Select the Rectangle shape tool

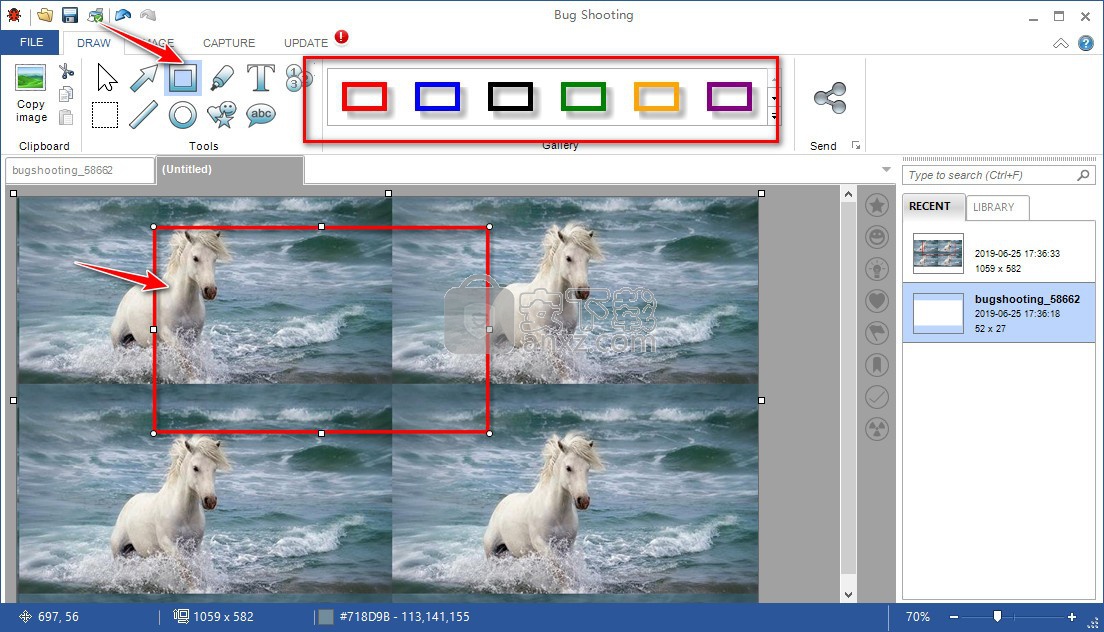(183, 78)
